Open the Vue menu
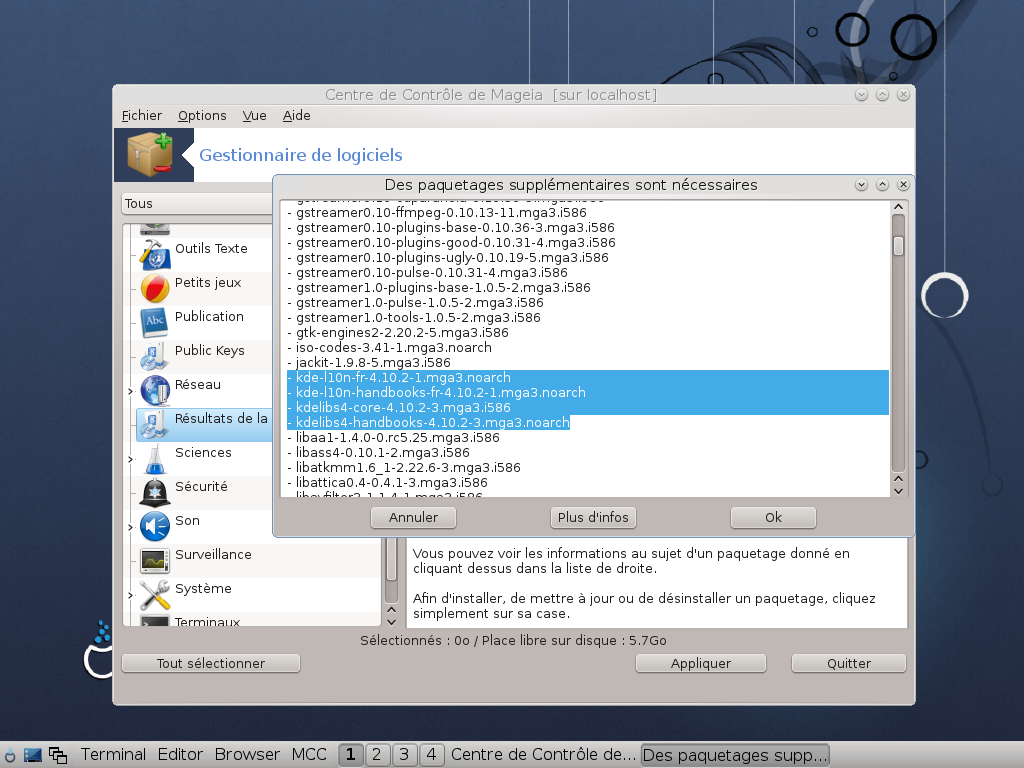Image resolution: width=1024 pixels, height=768 pixels. (x=255, y=116)
